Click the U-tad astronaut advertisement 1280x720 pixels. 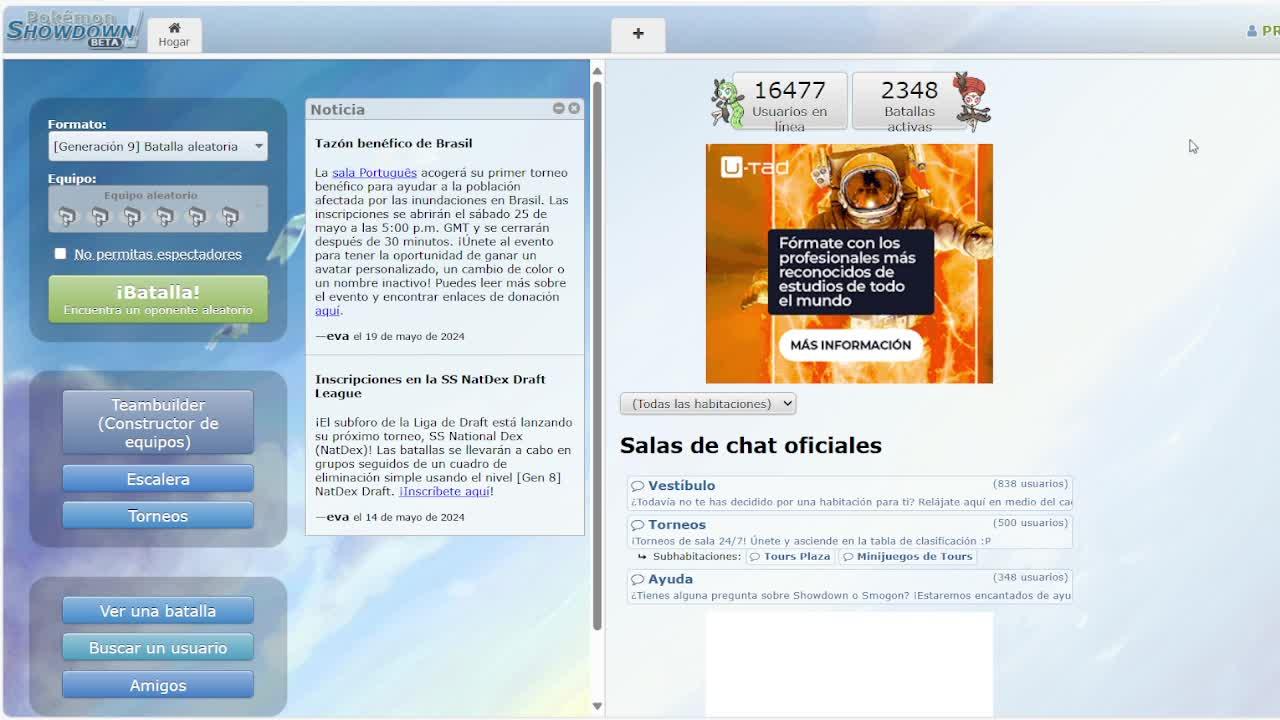849,263
